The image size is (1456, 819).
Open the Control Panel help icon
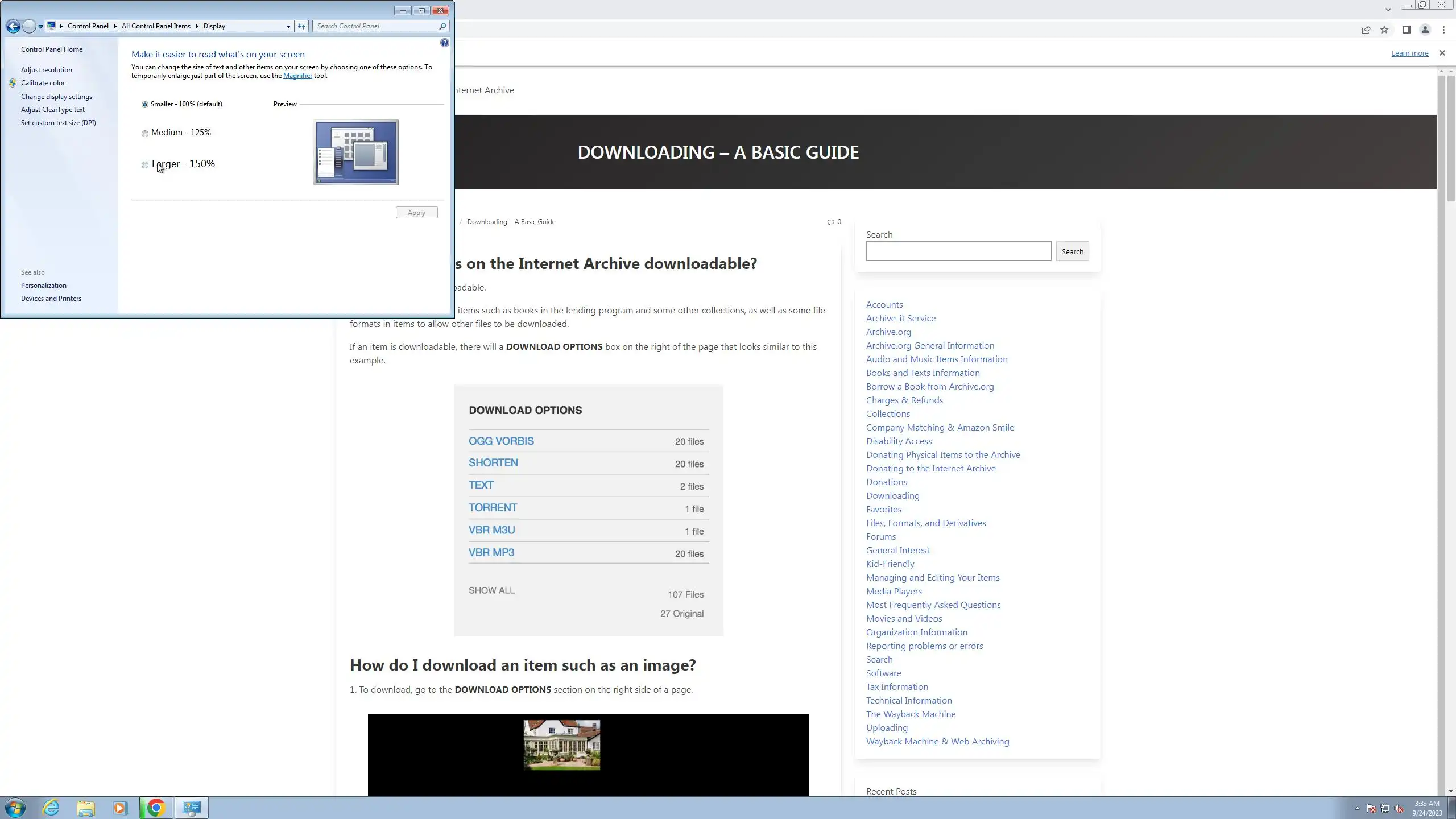point(444,43)
